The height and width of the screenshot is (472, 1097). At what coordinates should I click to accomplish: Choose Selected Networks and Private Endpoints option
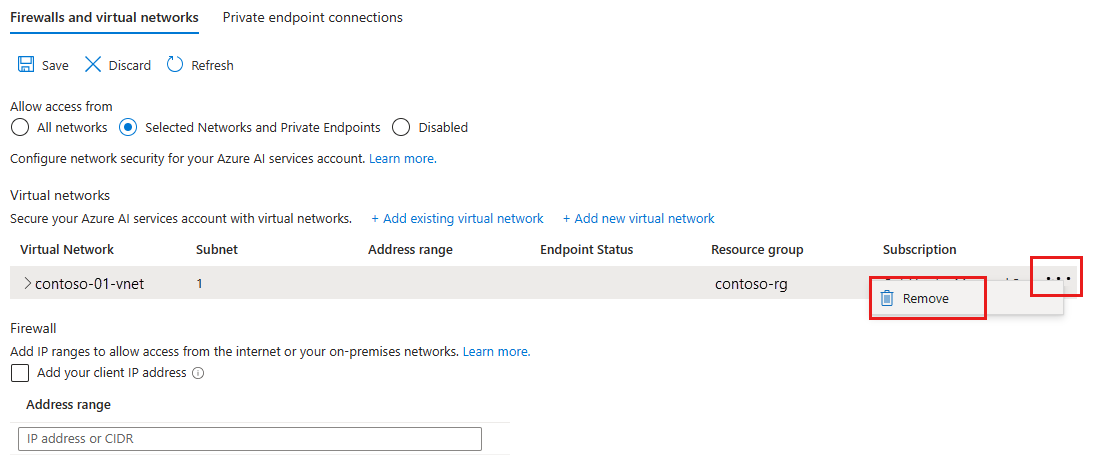(x=128, y=128)
